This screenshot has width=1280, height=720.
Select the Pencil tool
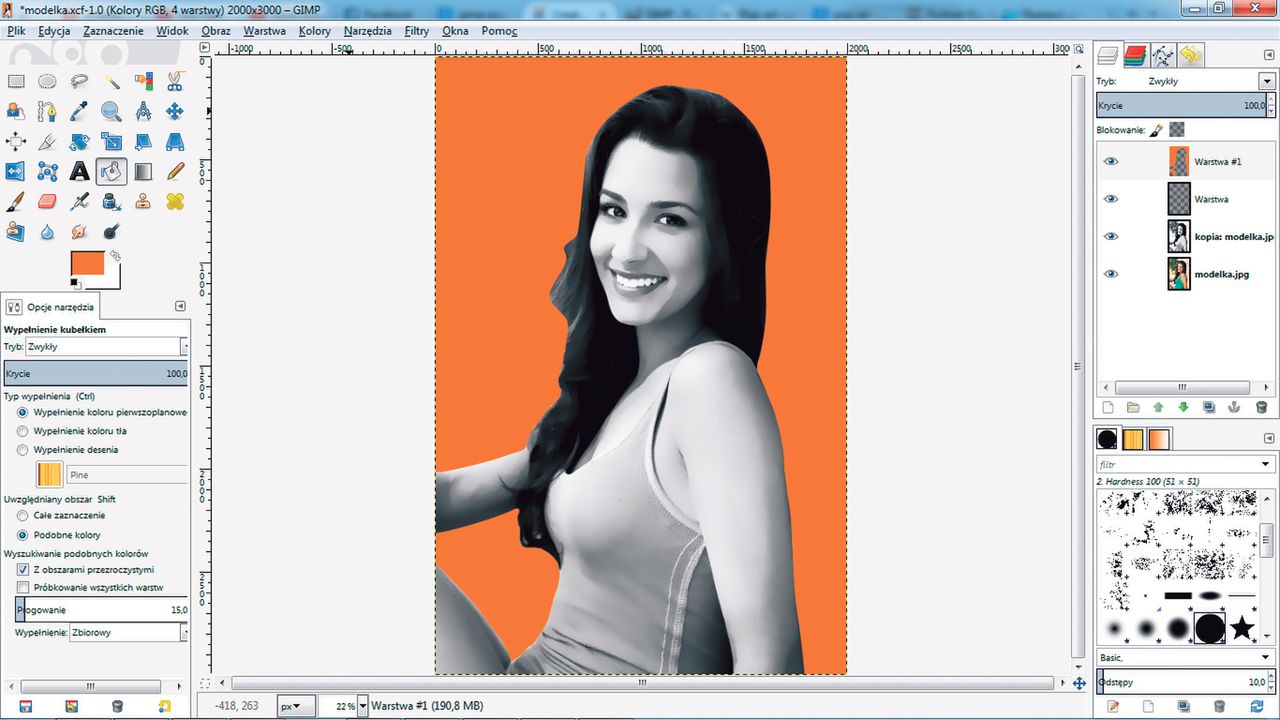pos(175,172)
